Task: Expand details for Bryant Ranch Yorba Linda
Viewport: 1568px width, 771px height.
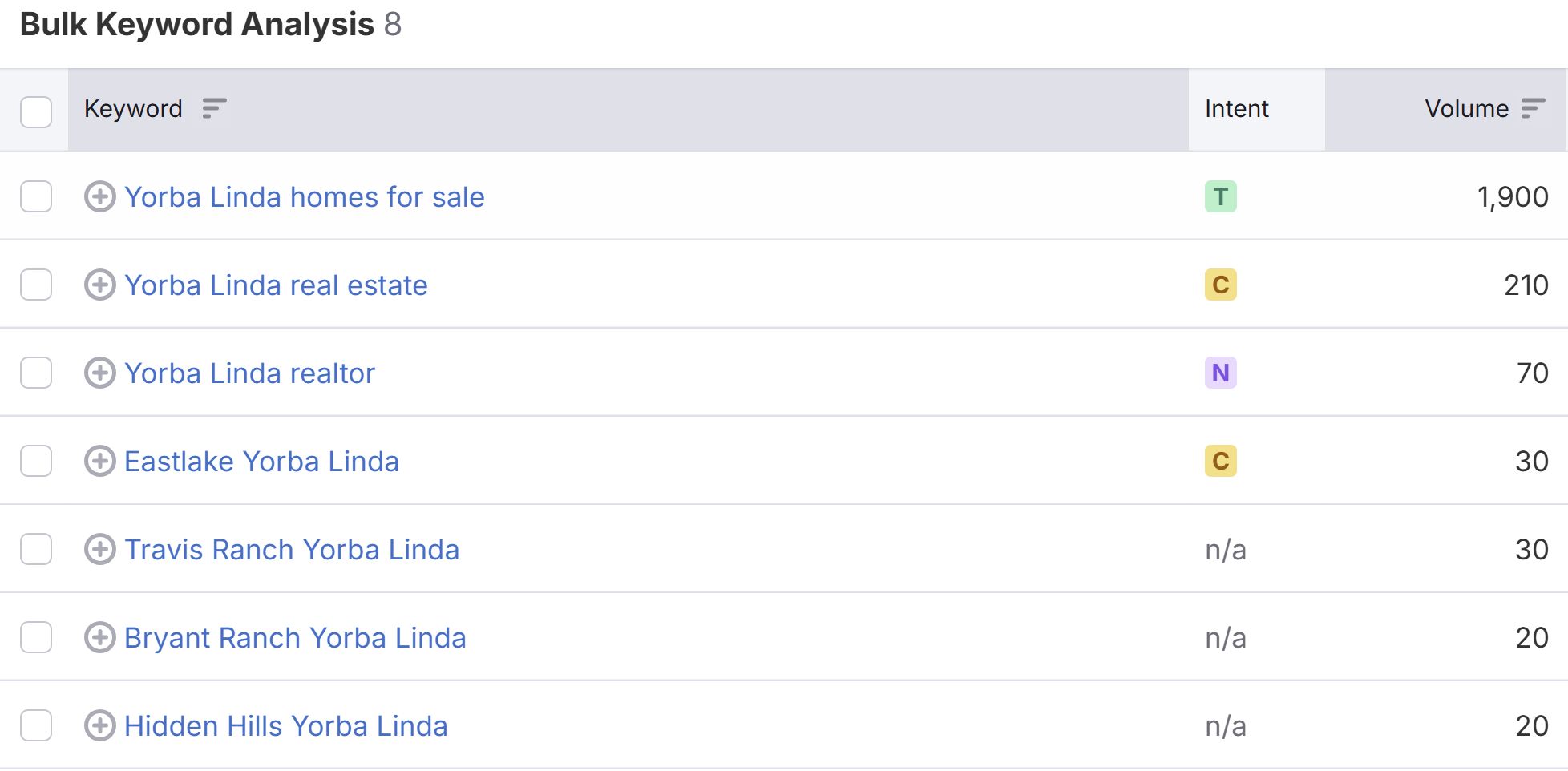Action: [x=100, y=638]
